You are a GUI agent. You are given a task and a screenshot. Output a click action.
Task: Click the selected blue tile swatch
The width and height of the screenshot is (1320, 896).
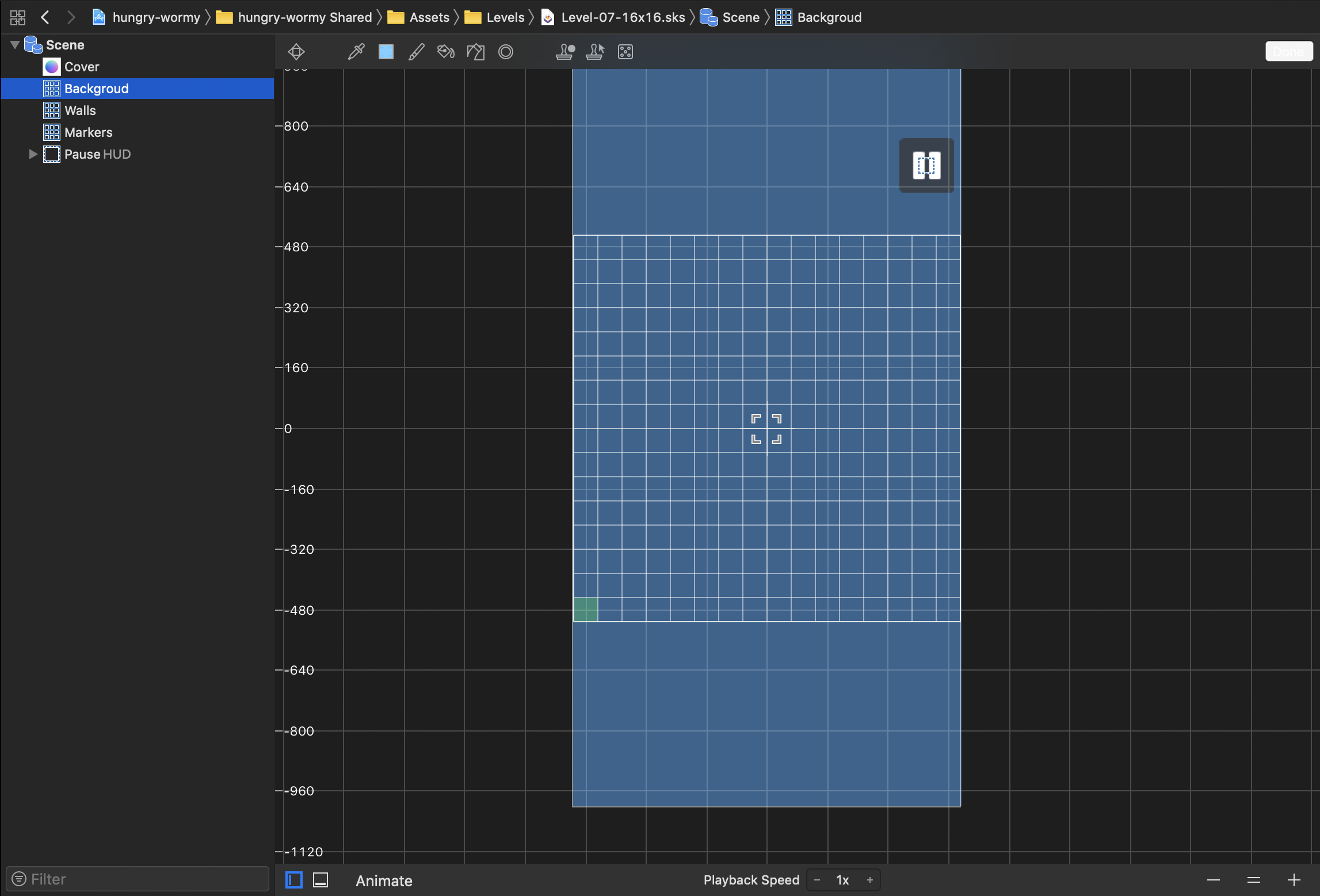(x=386, y=52)
